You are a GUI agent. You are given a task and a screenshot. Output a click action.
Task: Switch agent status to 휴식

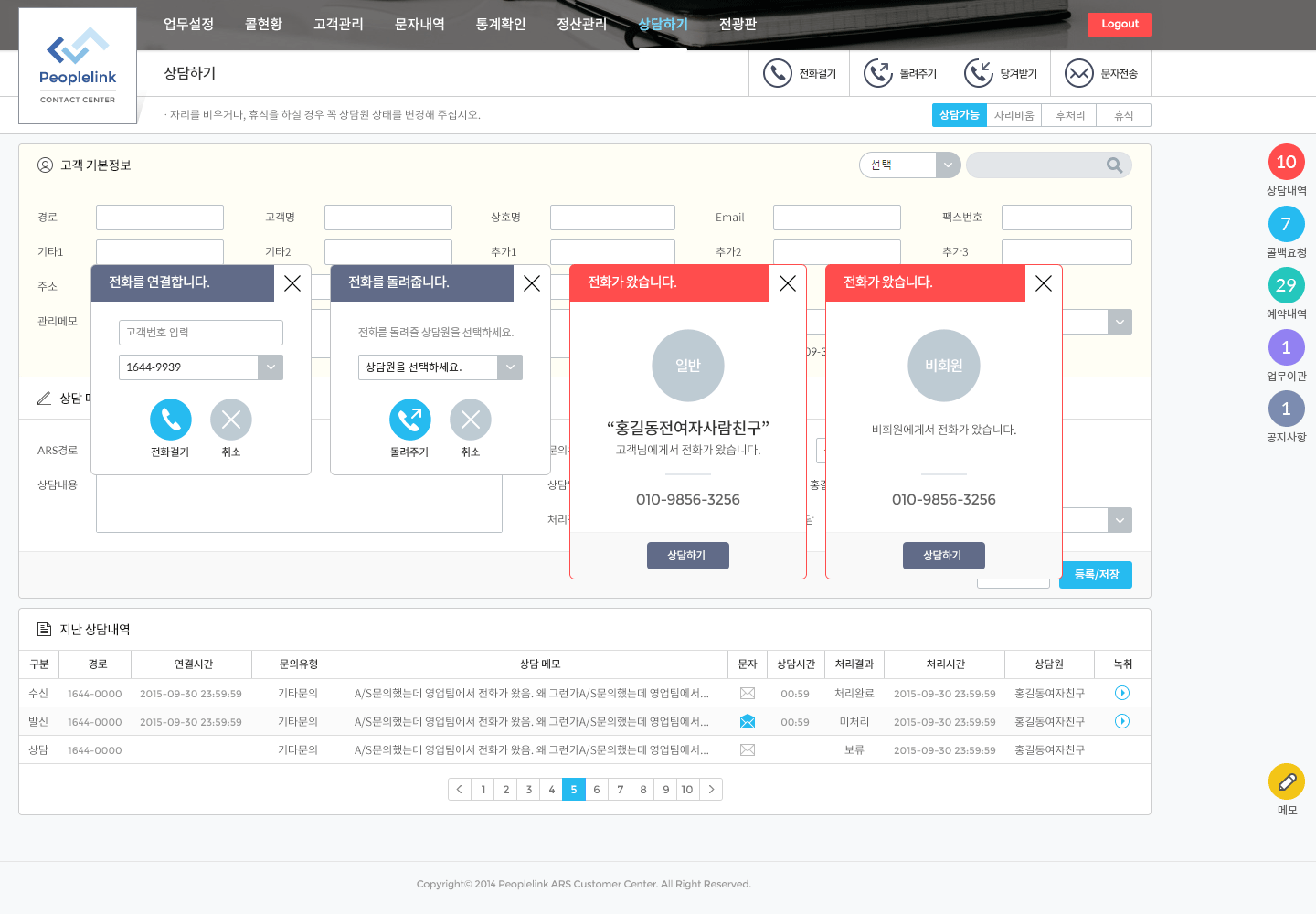click(1123, 115)
